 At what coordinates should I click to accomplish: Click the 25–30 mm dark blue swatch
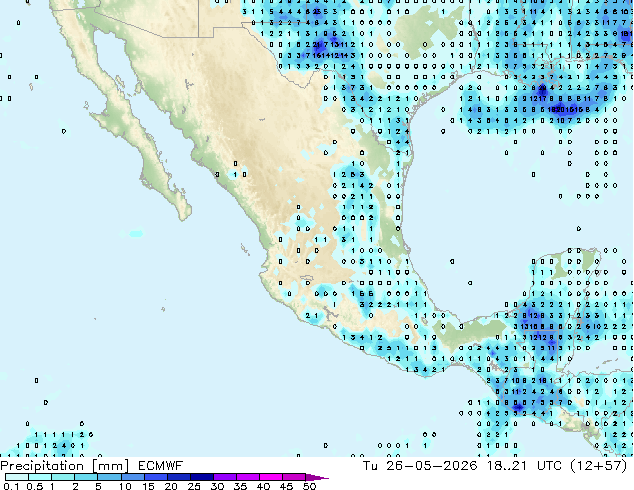pos(202,477)
